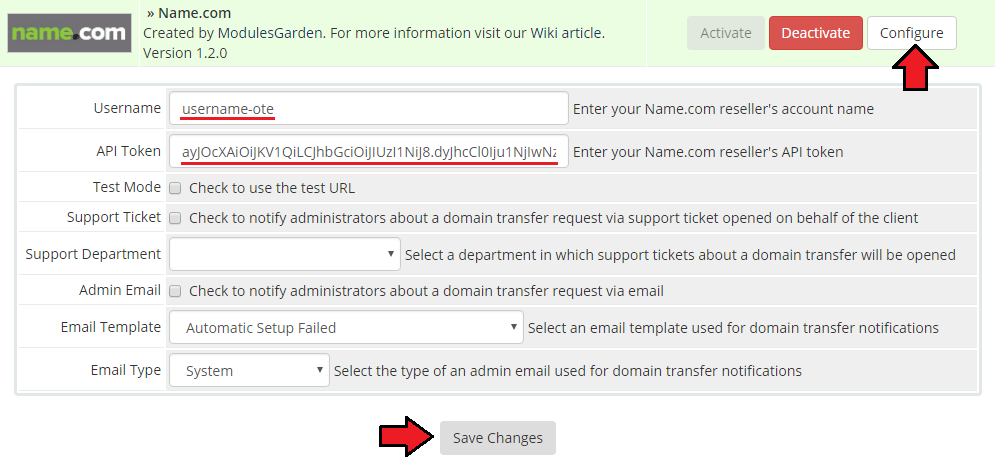Save Changes to registrar settings

[498, 438]
